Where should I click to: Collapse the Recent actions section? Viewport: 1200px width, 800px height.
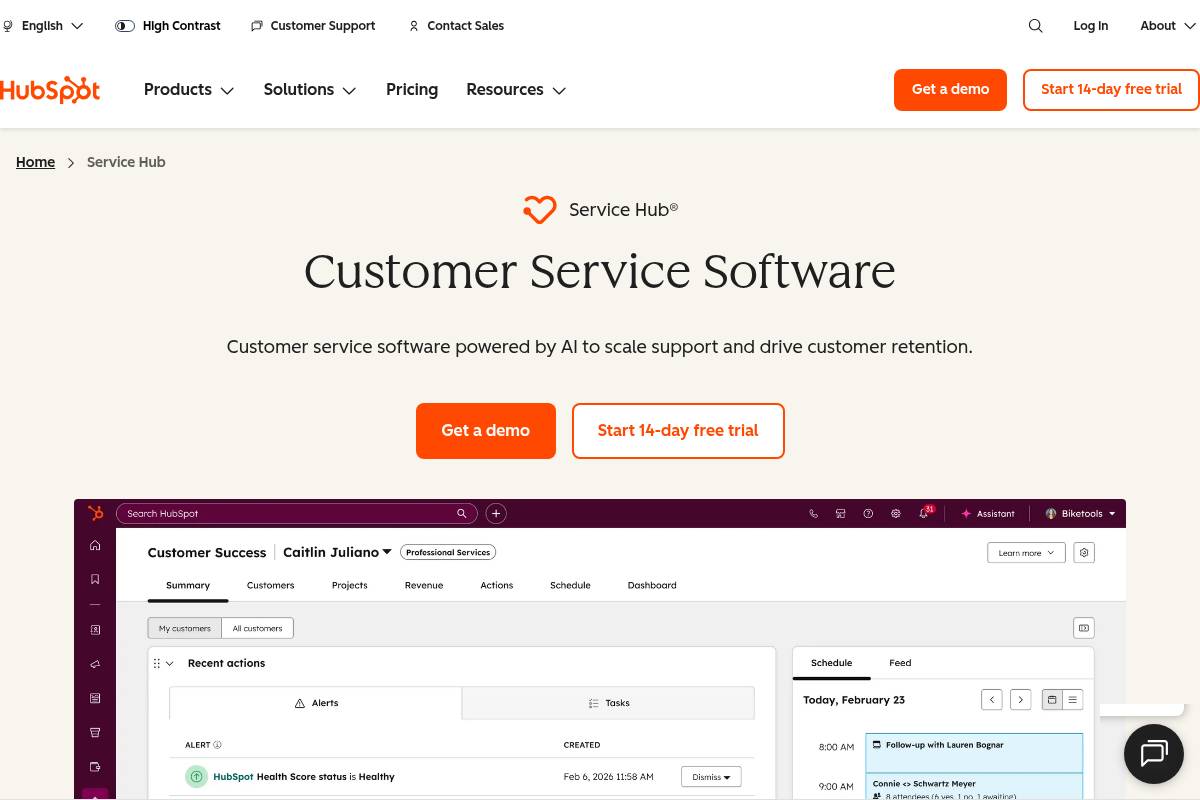pos(170,663)
